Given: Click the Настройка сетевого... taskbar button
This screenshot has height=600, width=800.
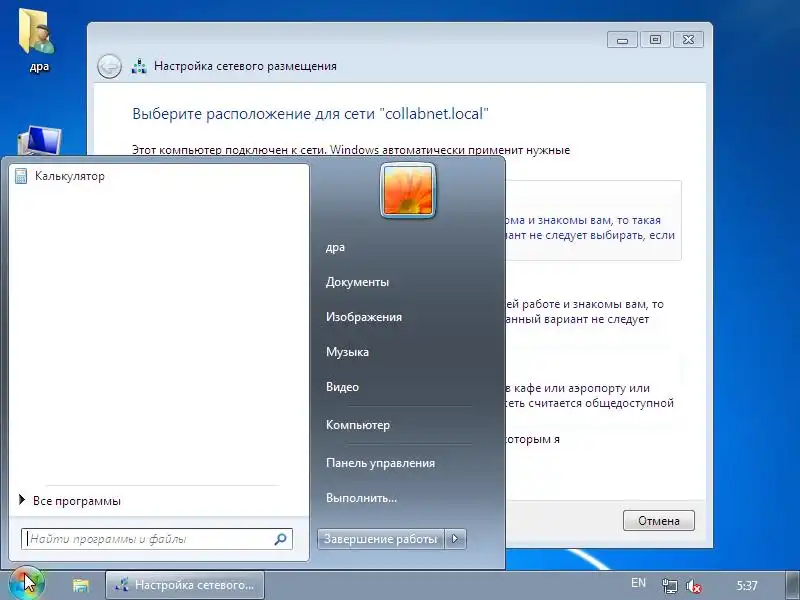Looking at the screenshot, I should (185, 585).
